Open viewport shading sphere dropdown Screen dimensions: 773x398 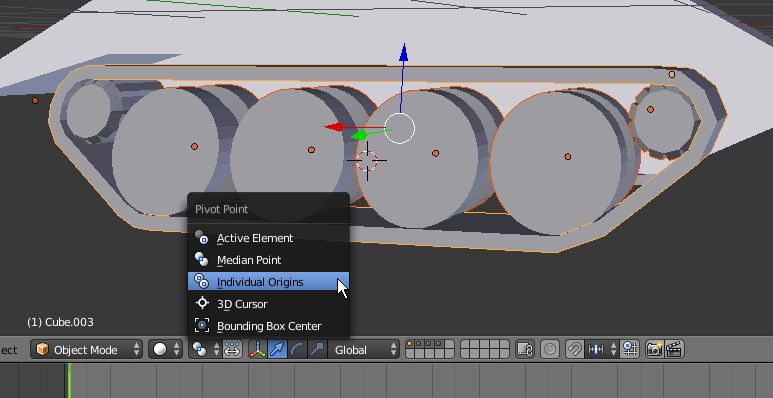click(x=165, y=350)
